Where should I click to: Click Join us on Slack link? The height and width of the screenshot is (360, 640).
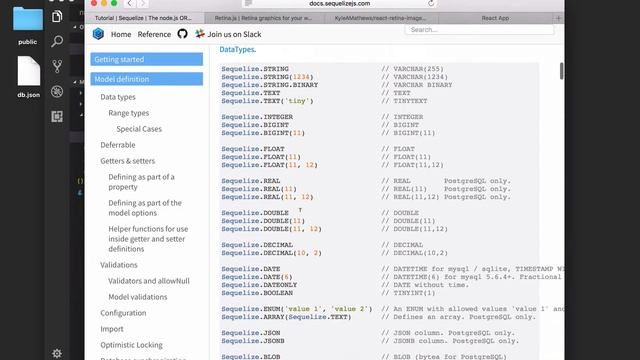pos(234,34)
